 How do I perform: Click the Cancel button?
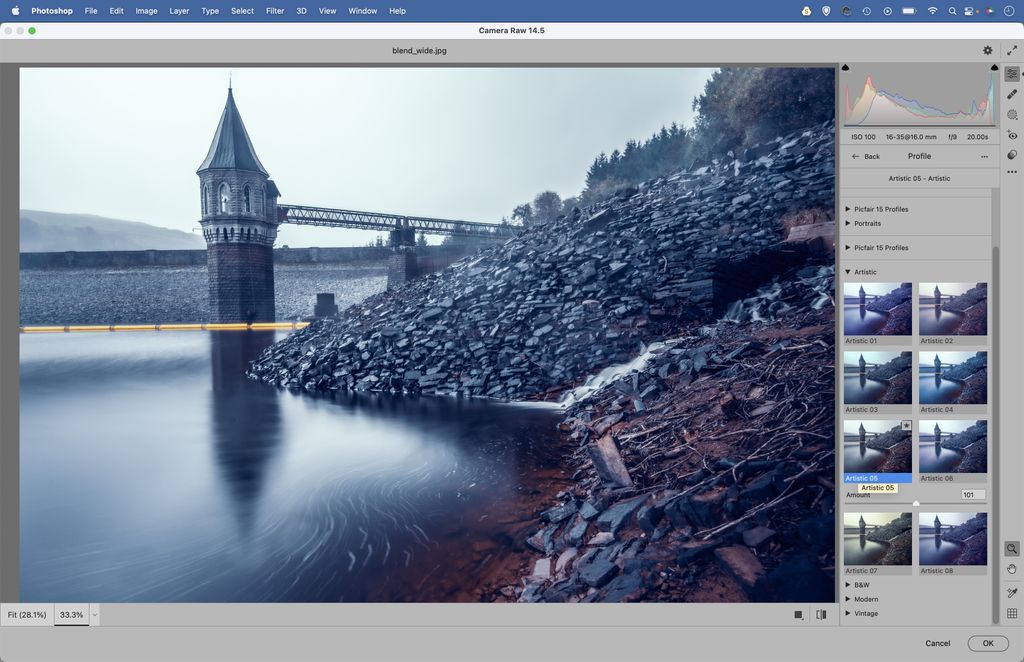click(x=938, y=643)
